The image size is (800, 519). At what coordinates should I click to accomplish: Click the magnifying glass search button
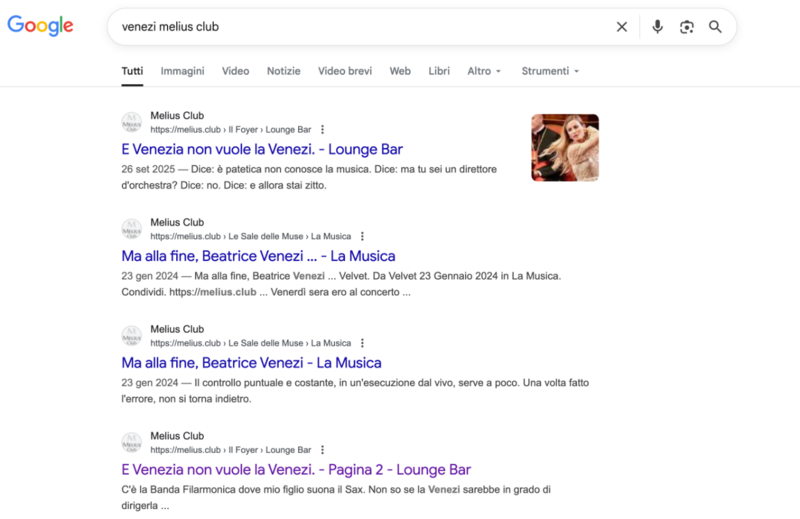[715, 27]
